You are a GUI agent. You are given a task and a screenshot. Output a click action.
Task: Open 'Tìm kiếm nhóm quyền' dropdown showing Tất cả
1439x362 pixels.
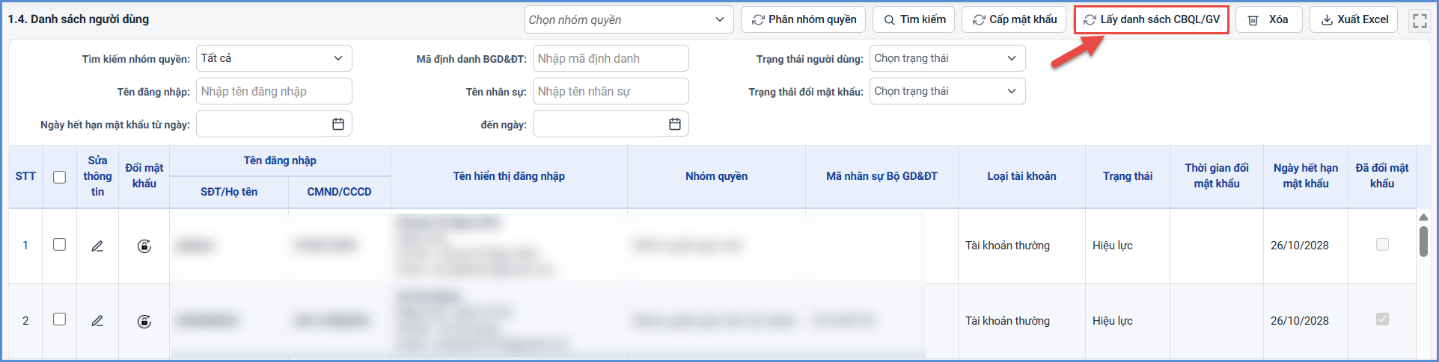click(x=274, y=59)
